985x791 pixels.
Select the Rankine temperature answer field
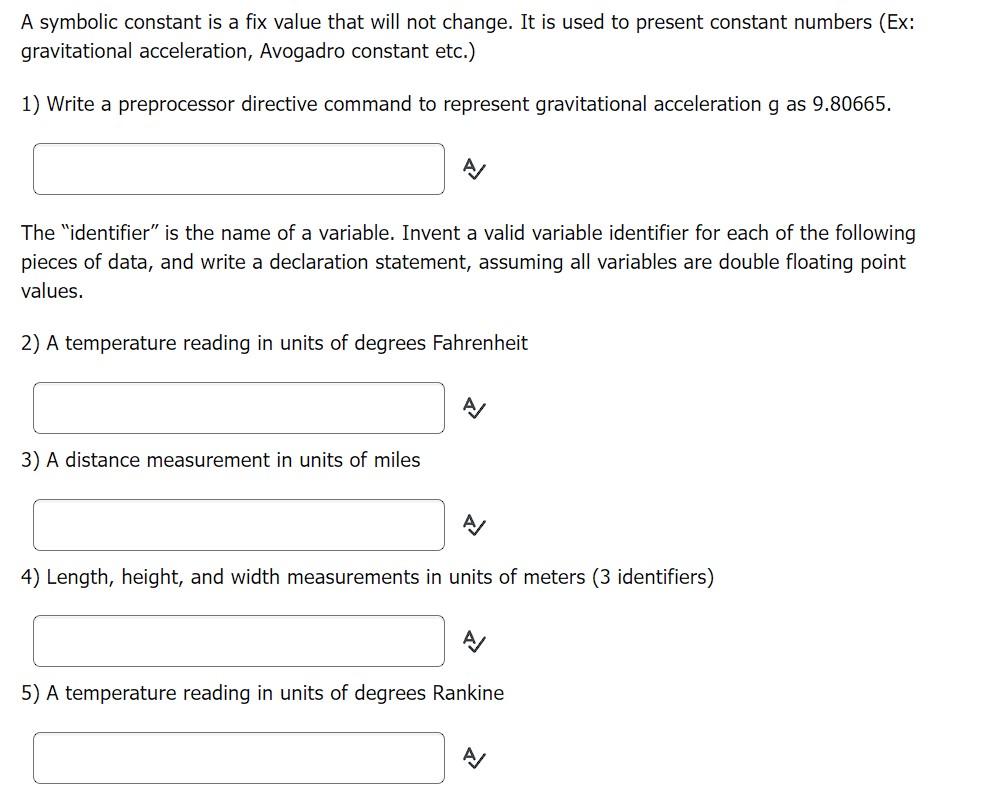coord(239,757)
